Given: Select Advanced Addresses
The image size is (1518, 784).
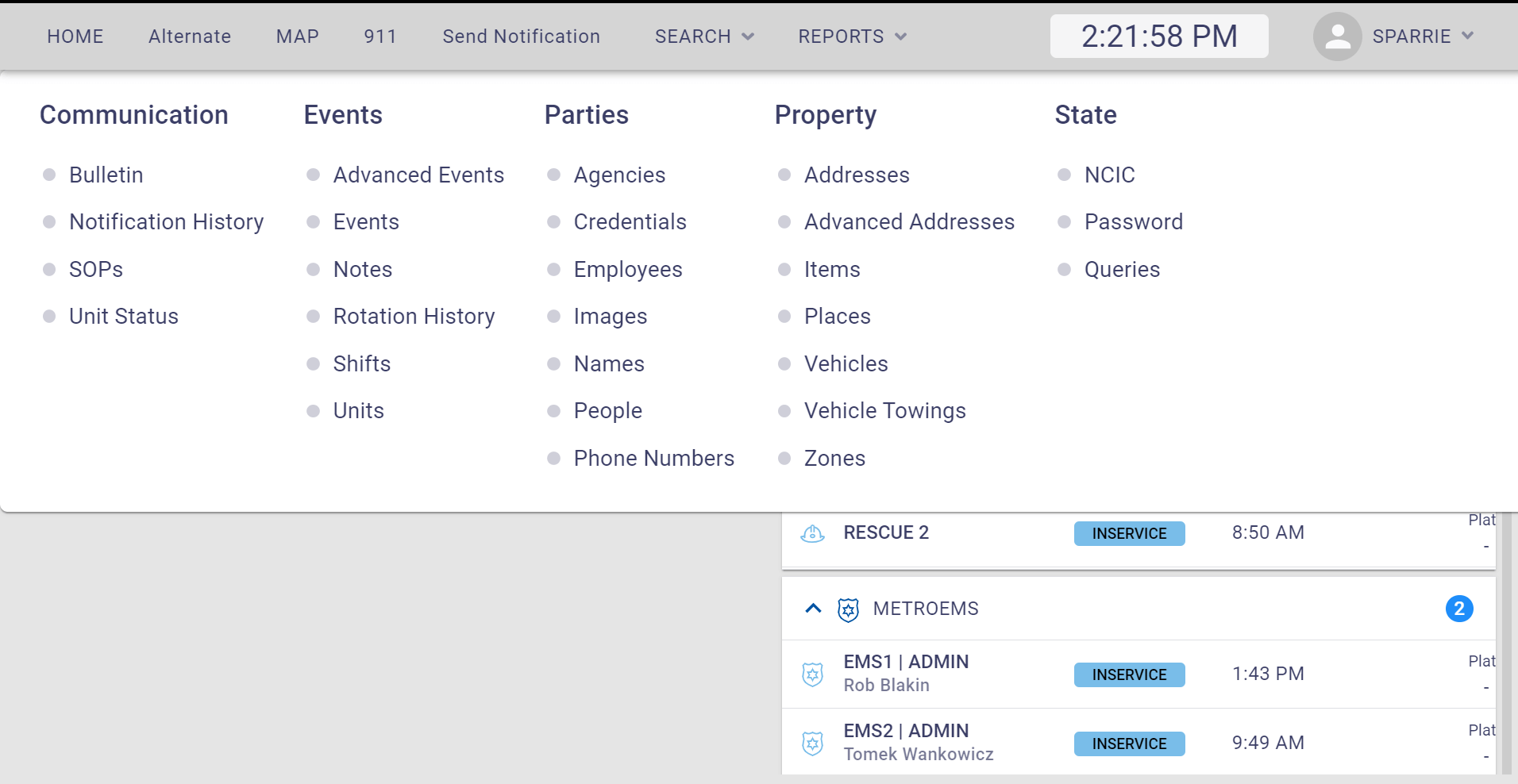Looking at the screenshot, I should pos(910,222).
